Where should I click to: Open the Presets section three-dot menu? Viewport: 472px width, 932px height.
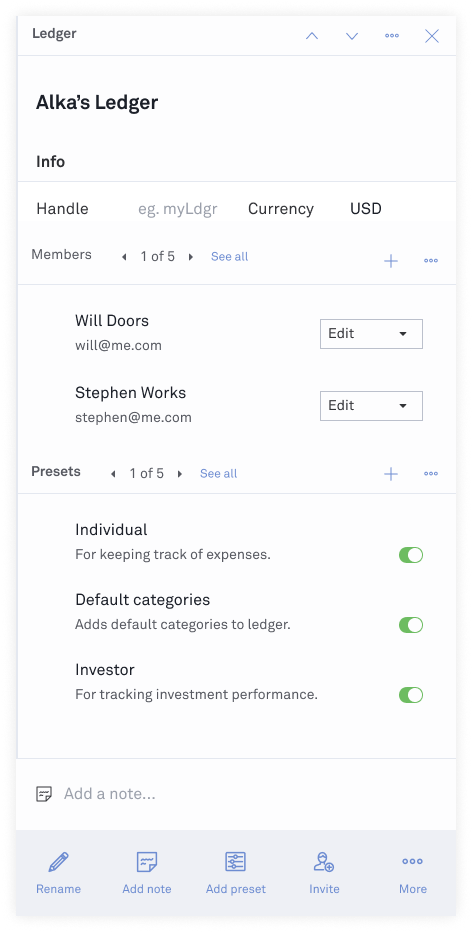click(x=431, y=474)
